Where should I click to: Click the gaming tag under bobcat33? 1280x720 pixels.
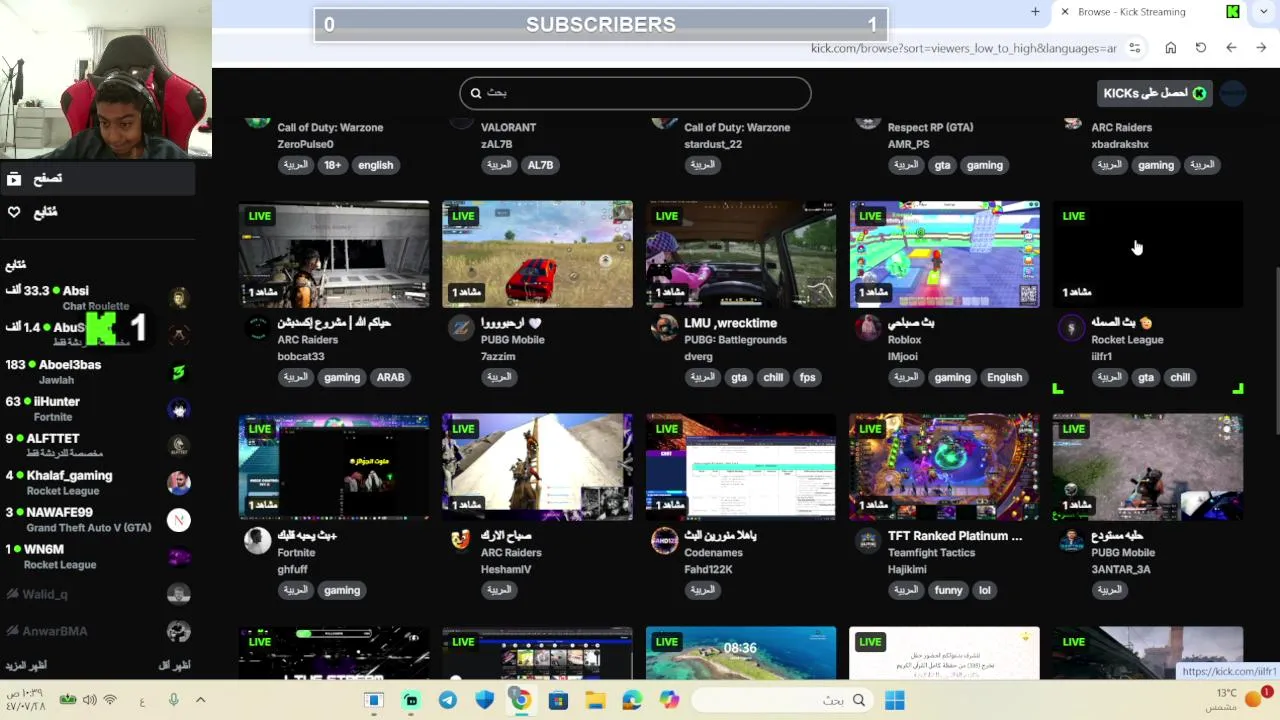342,377
